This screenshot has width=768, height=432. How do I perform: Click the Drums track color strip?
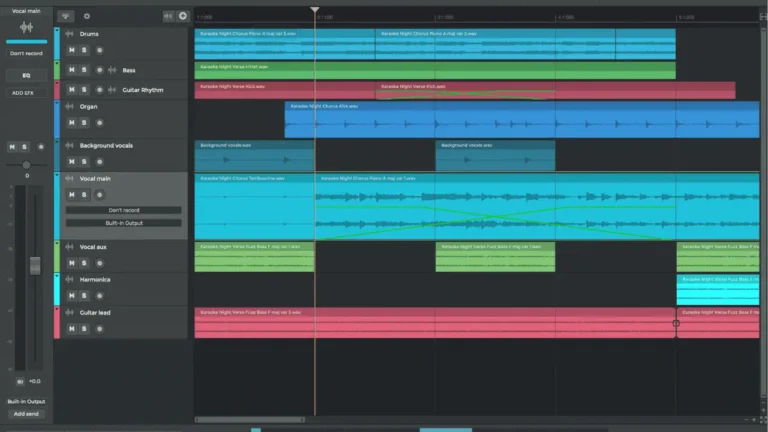click(x=57, y=44)
